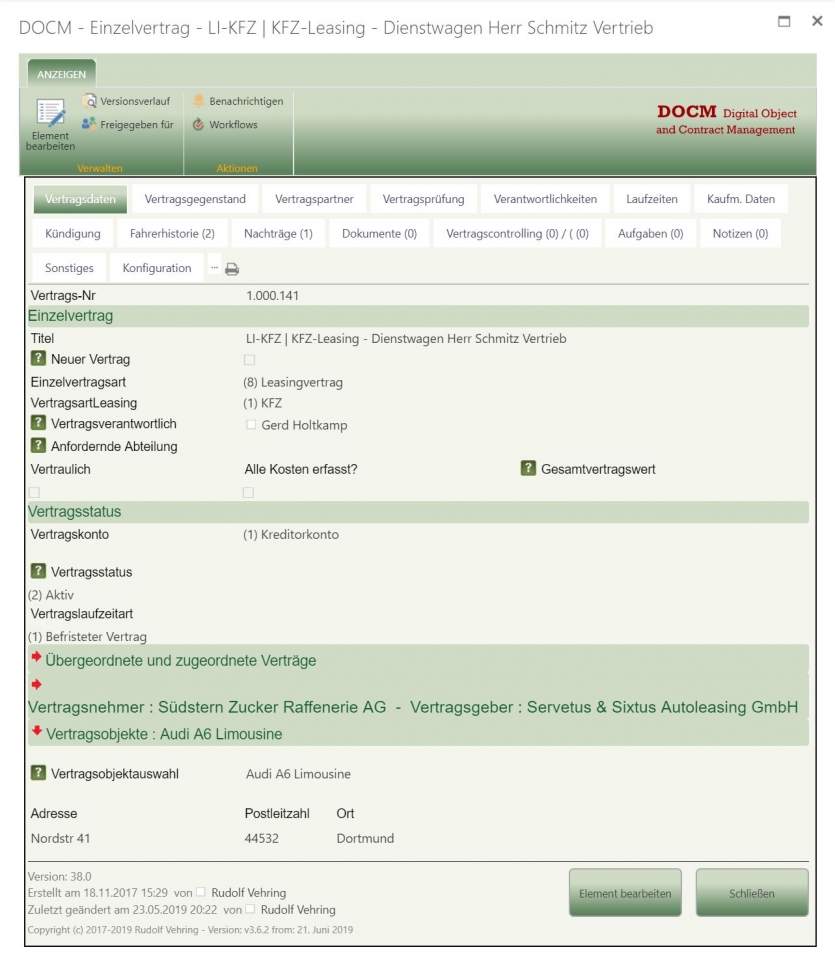The image size is (835, 958).
Task: Toggle checkbox before Gerd Holtkamp
Action: (x=250, y=425)
